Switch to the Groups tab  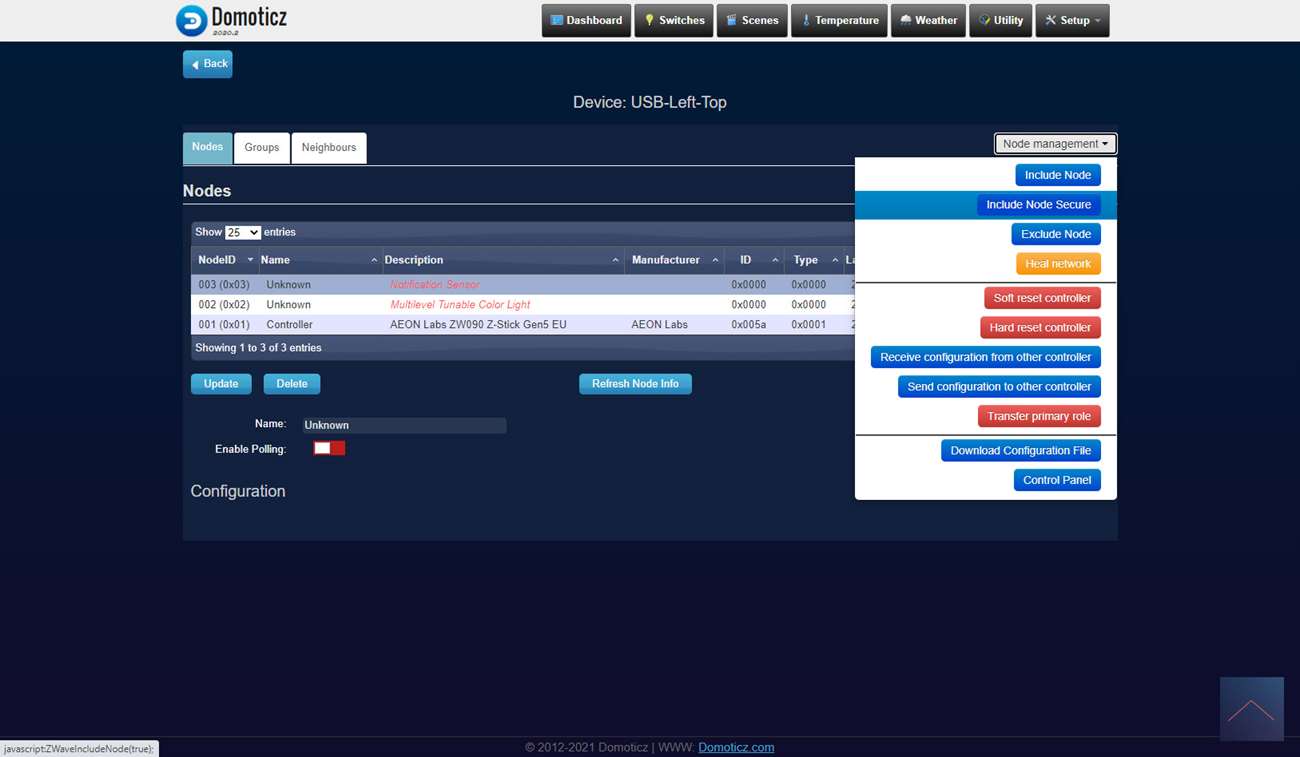[x=262, y=148]
